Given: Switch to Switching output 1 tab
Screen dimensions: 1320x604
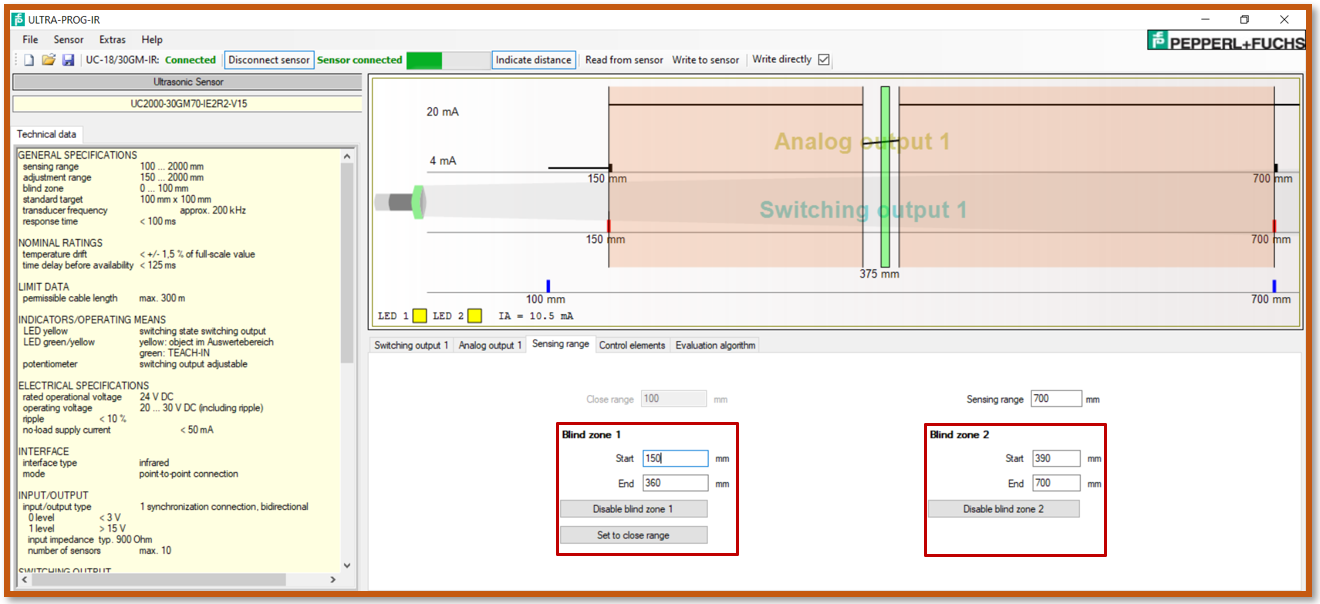Looking at the screenshot, I should 411,345.
